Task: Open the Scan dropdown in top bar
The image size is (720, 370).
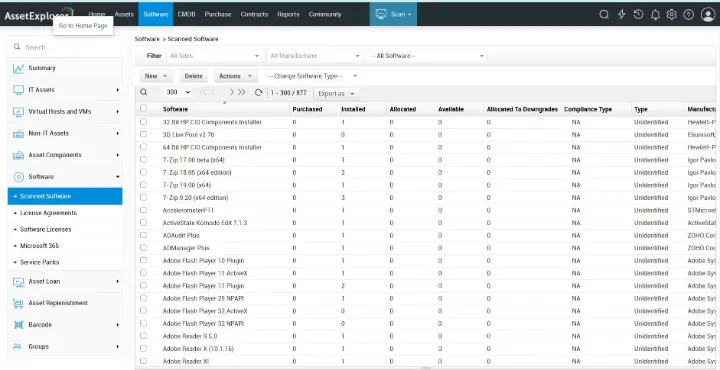Action: click(394, 14)
